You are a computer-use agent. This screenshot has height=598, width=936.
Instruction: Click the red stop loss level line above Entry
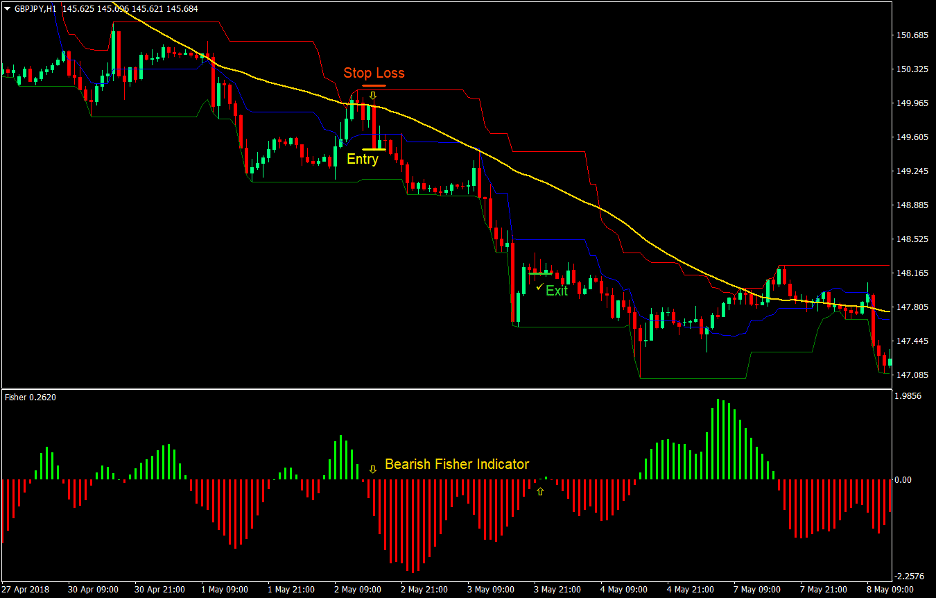375,86
